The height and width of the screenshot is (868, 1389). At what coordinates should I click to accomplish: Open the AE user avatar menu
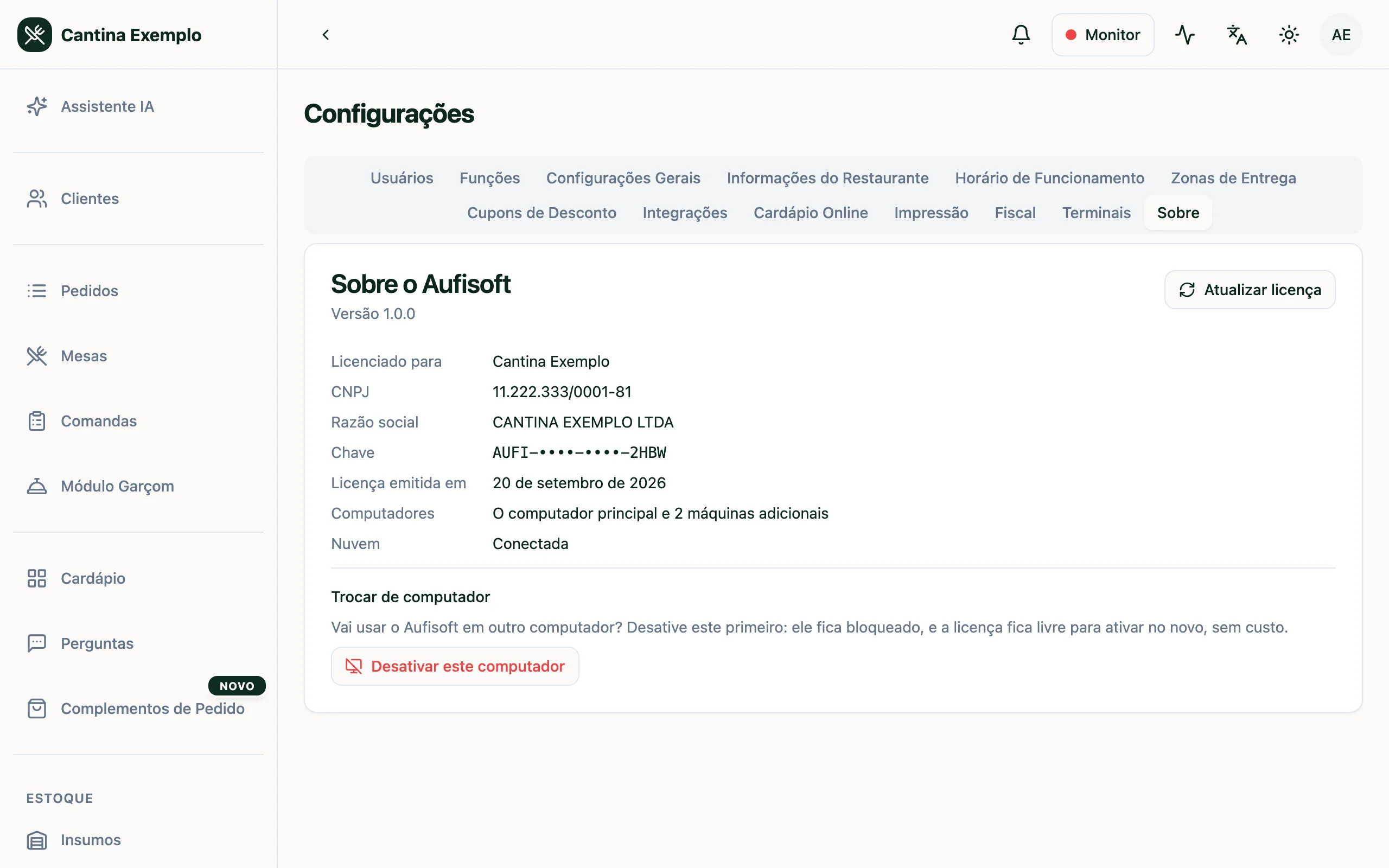[x=1341, y=35]
